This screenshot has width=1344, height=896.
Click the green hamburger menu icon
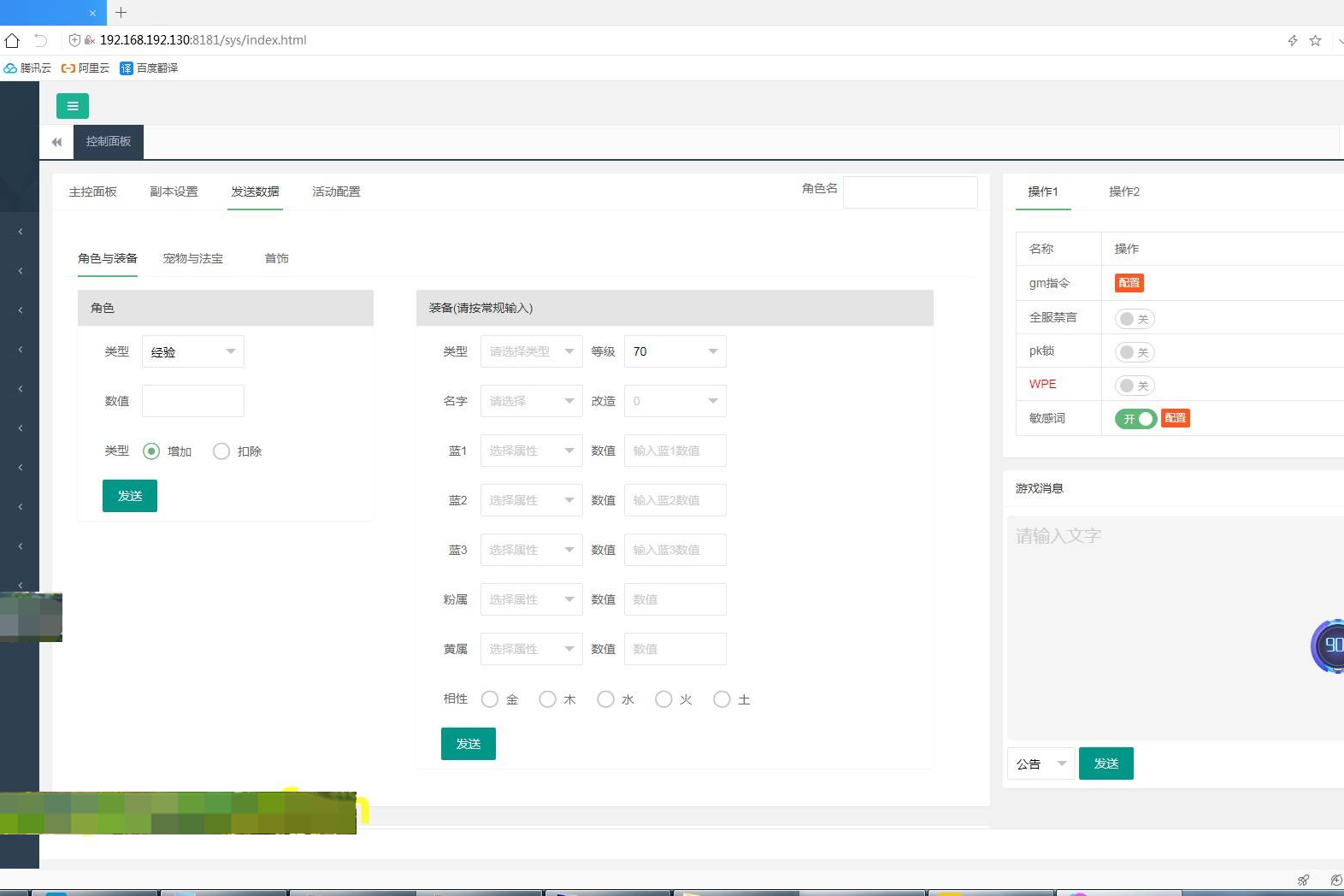point(73,106)
